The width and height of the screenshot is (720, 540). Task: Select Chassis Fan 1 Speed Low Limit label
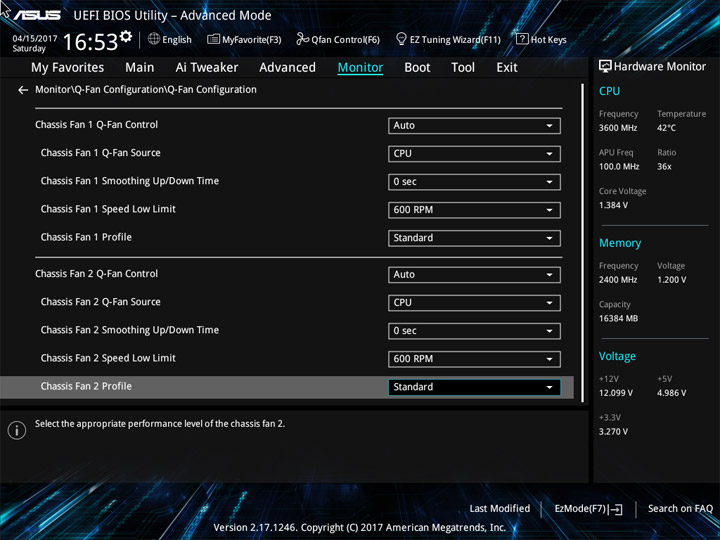[108, 209]
